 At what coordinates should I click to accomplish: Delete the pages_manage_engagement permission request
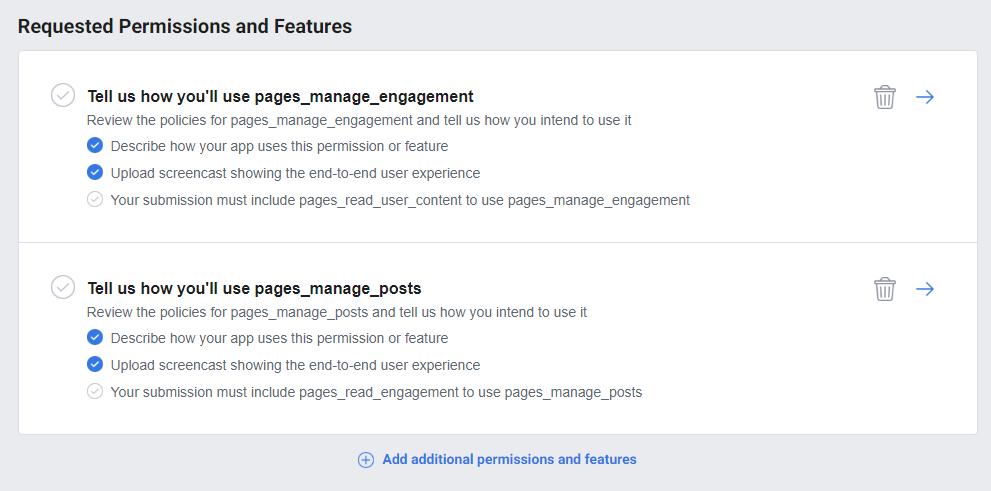(884, 97)
